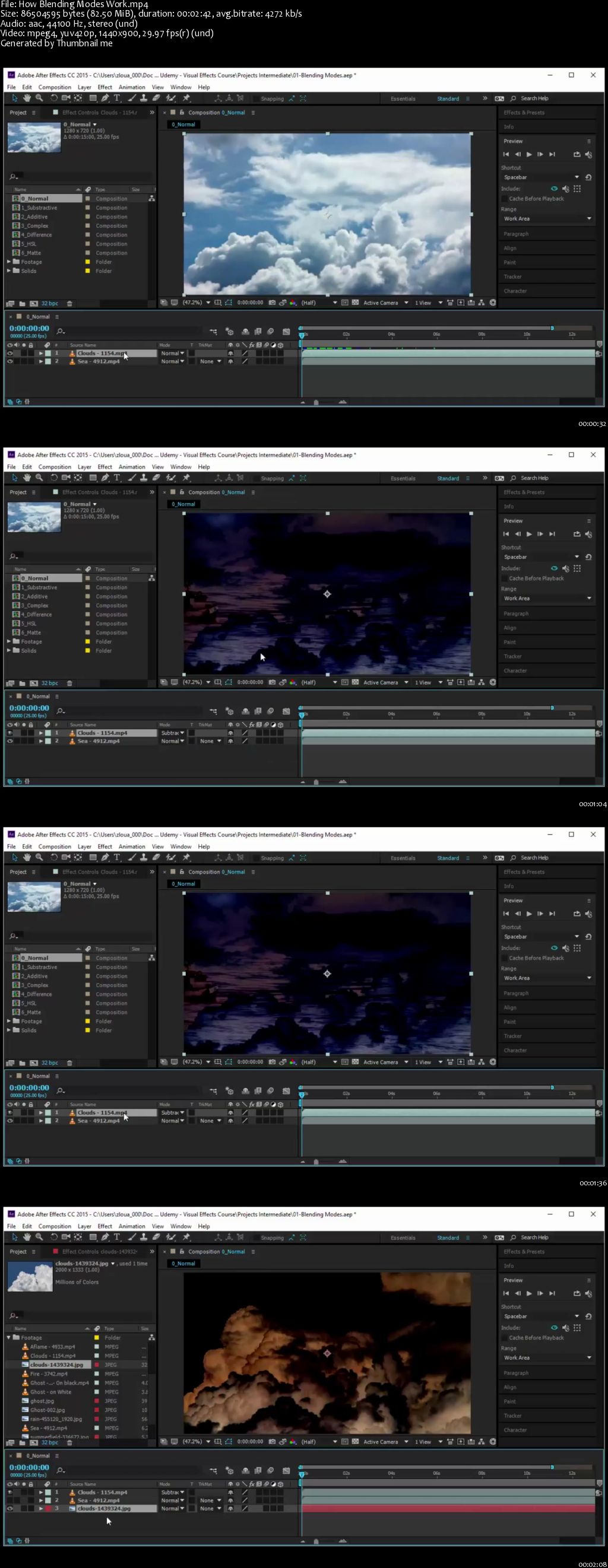The height and width of the screenshot is (1568, 608).
Task: Open the Layer menu in the 00:01:04 frame
Action: [x=85, y=467]
